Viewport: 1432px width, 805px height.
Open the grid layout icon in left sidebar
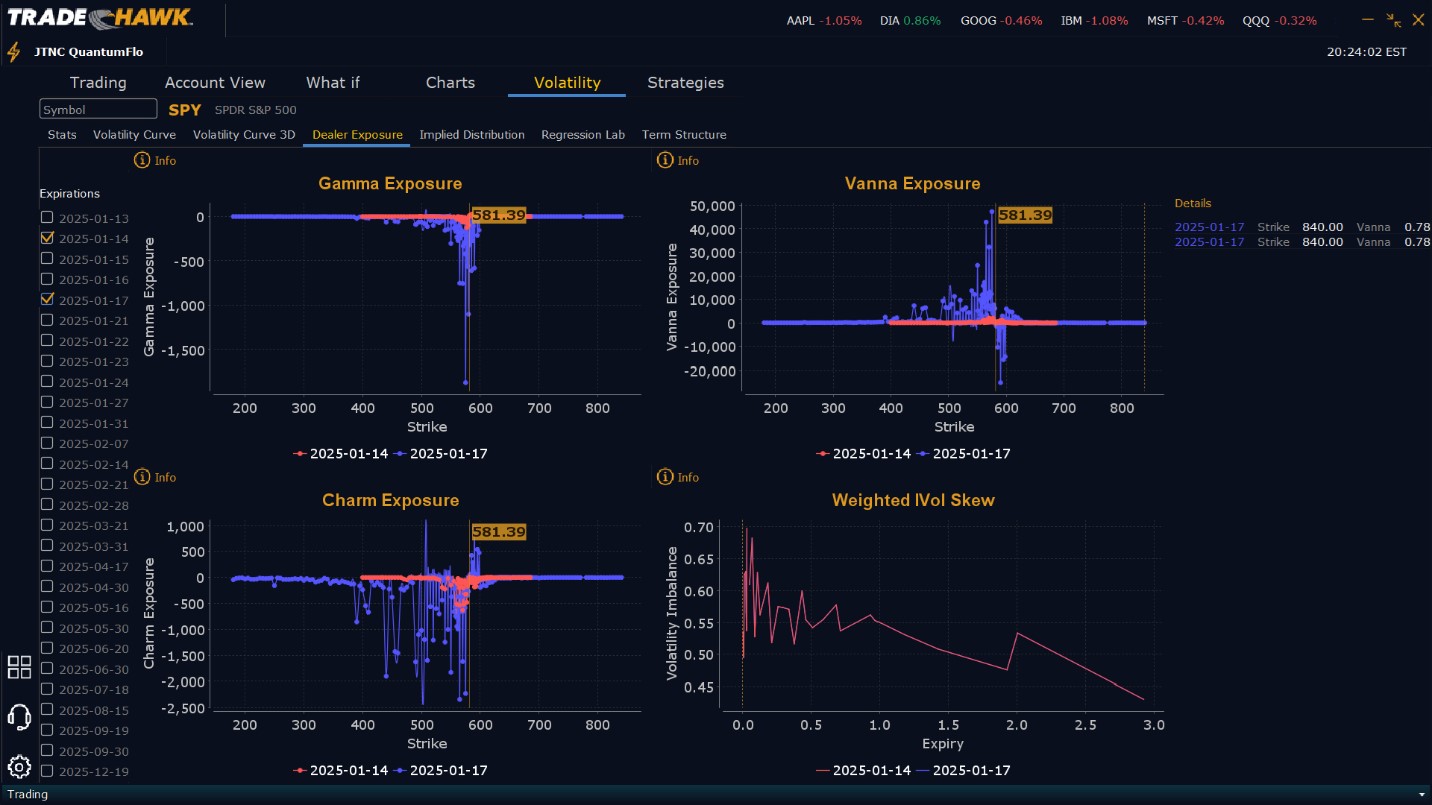(19, 667)
